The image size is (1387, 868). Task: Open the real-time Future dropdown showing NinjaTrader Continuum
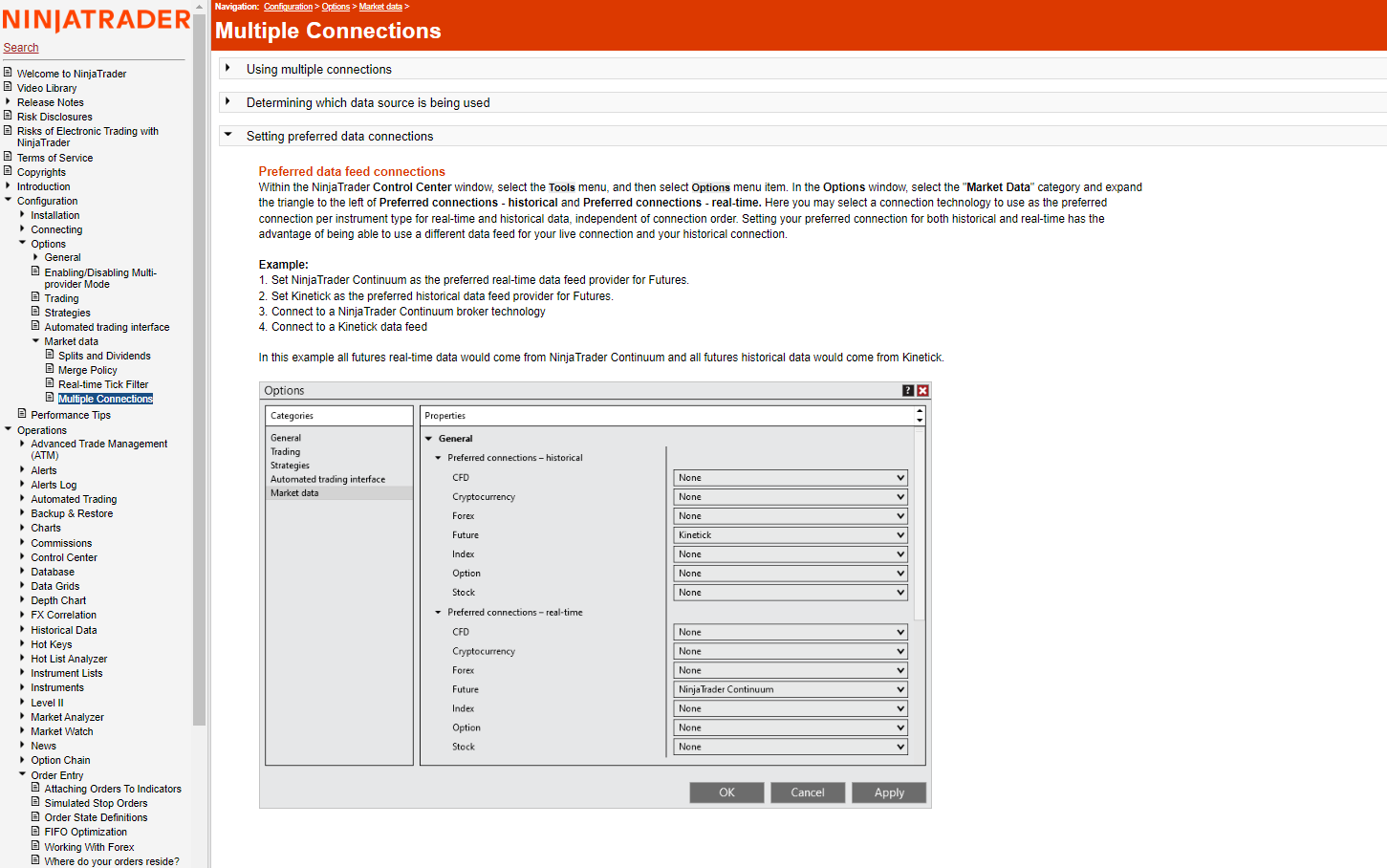791,689
